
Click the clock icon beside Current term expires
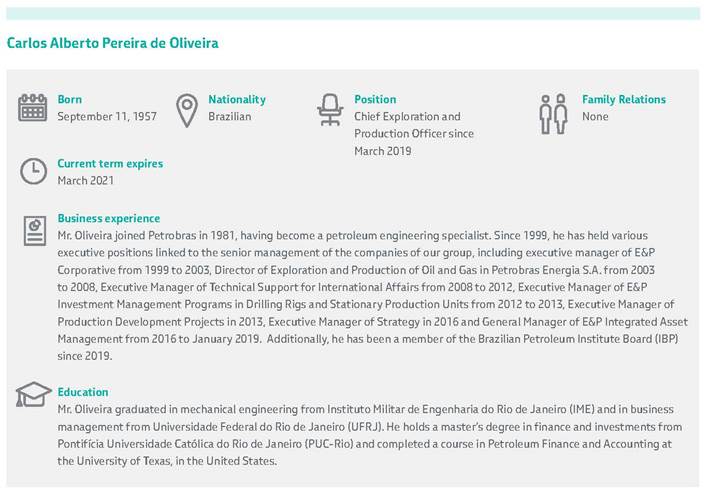click(33, 171)
